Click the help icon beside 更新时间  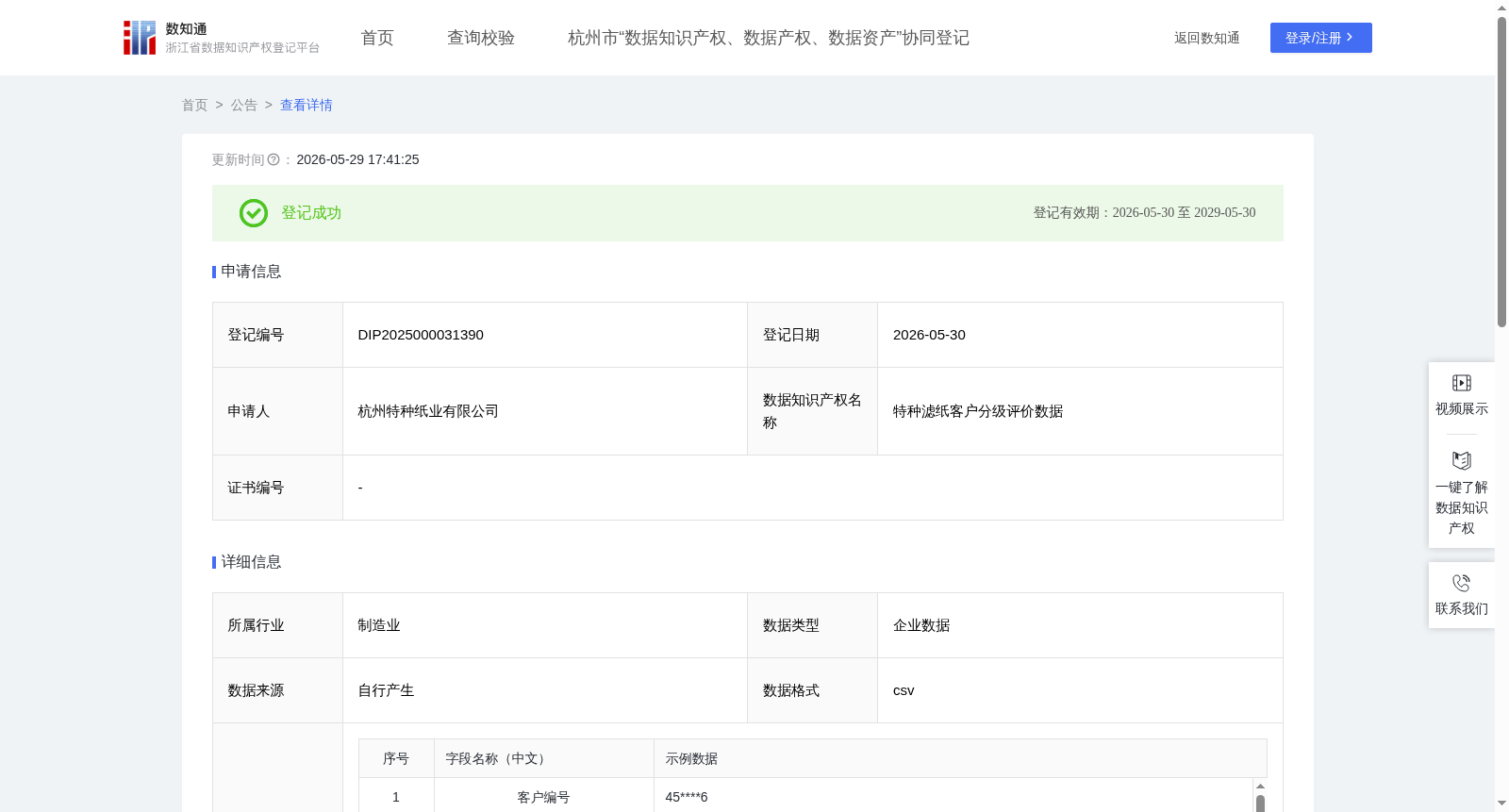click(x=274, y=160)
